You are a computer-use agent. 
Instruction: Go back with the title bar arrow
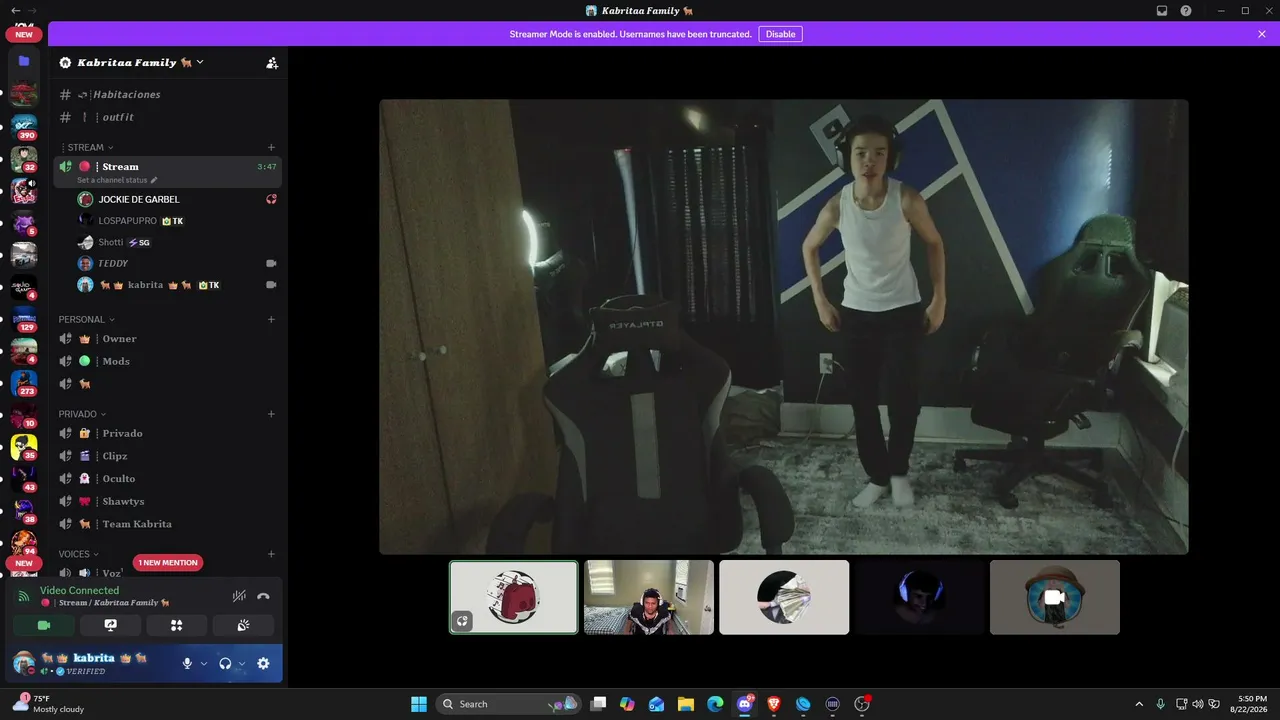[x=14, y=11]
